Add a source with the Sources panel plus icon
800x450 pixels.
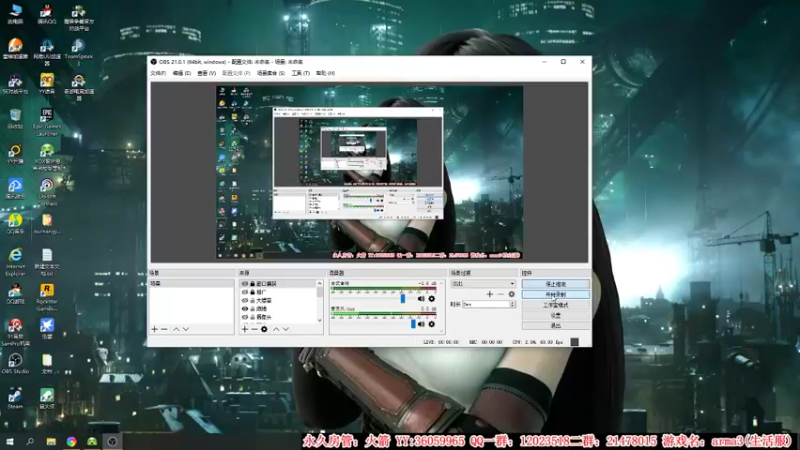pyautogui.click(x=245, y=329)
